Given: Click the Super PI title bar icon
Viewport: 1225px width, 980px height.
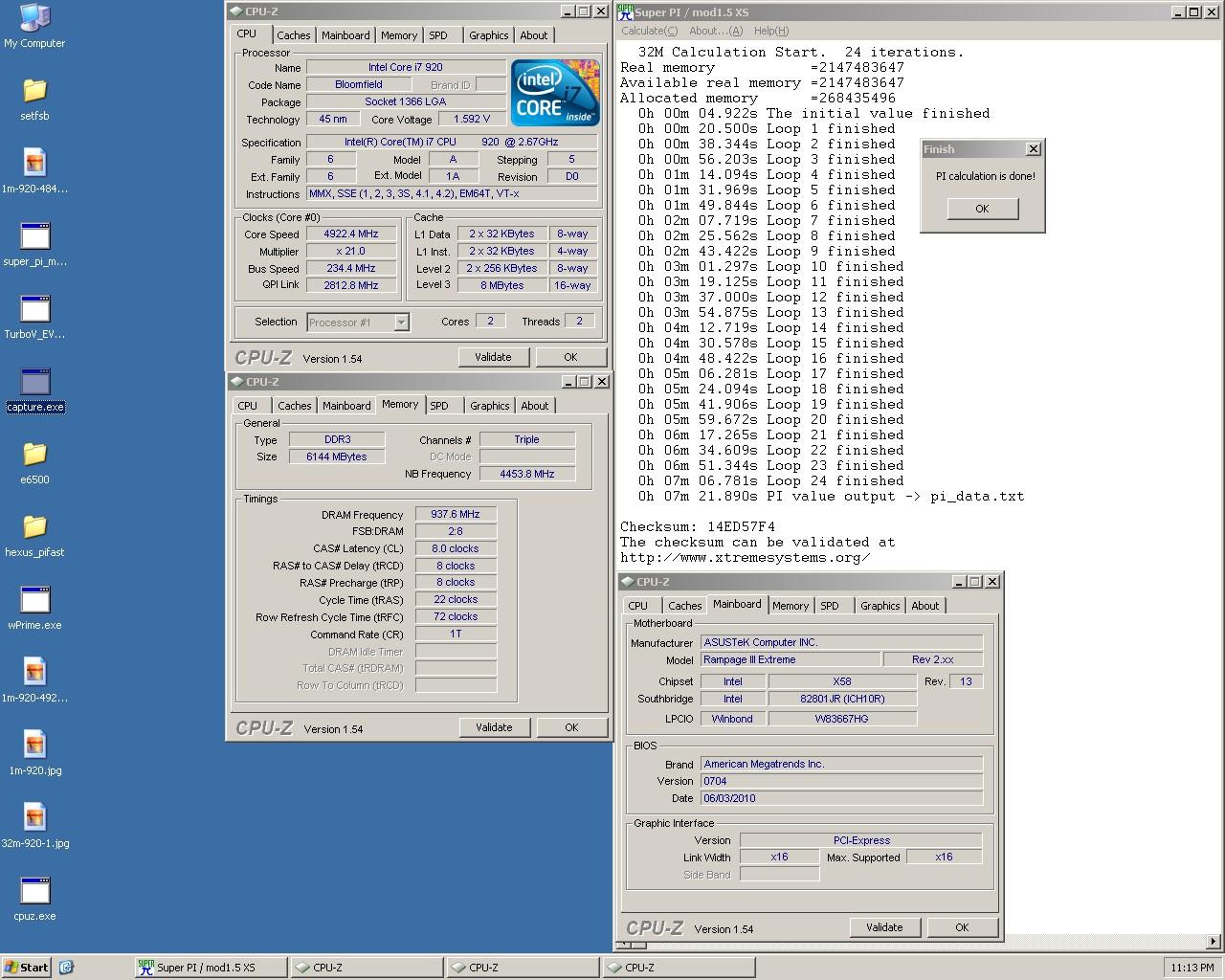Looking at the screenshot, I should (x=625, y=11).
